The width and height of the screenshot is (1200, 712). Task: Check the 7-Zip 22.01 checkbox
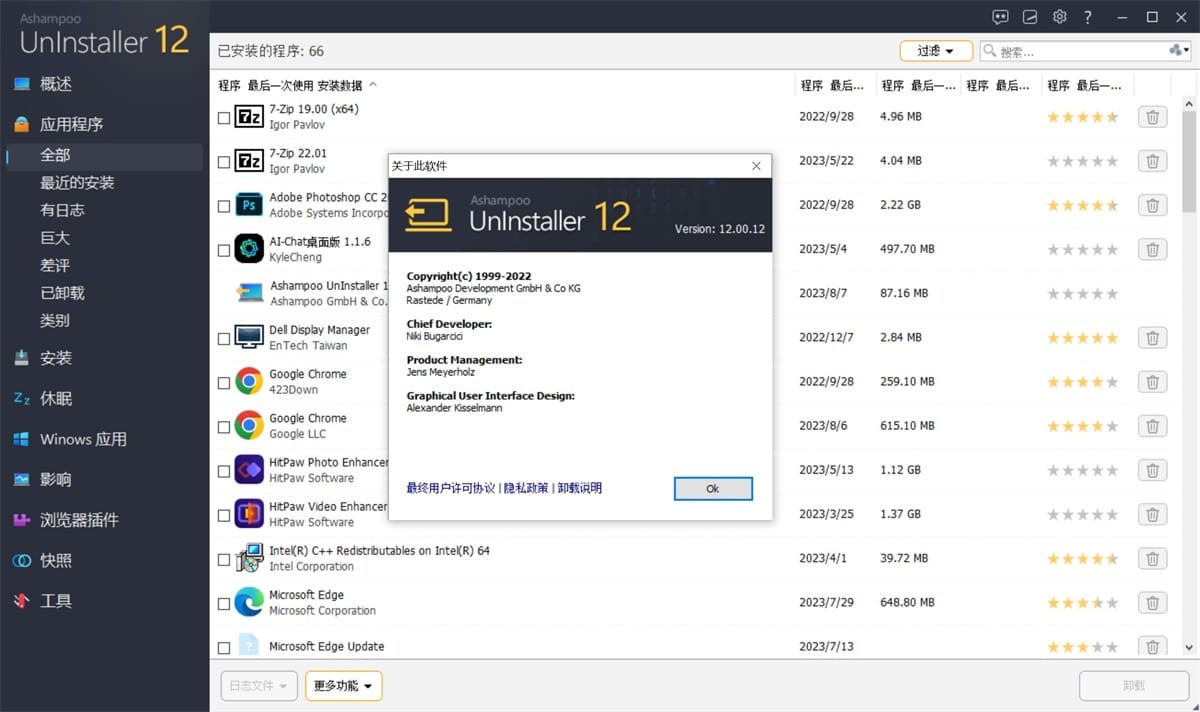[x=224, y=162]
